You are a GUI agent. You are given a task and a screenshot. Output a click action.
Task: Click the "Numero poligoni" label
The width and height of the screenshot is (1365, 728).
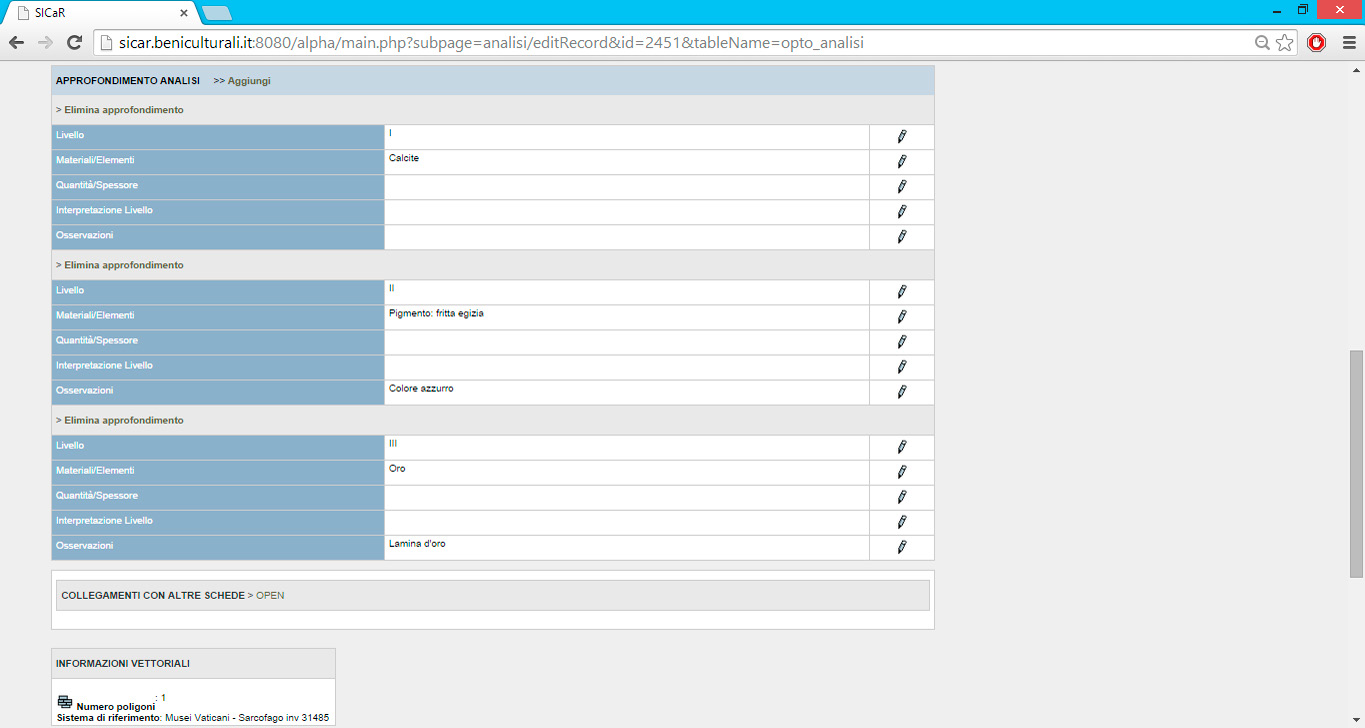click(x=115, y=707)
